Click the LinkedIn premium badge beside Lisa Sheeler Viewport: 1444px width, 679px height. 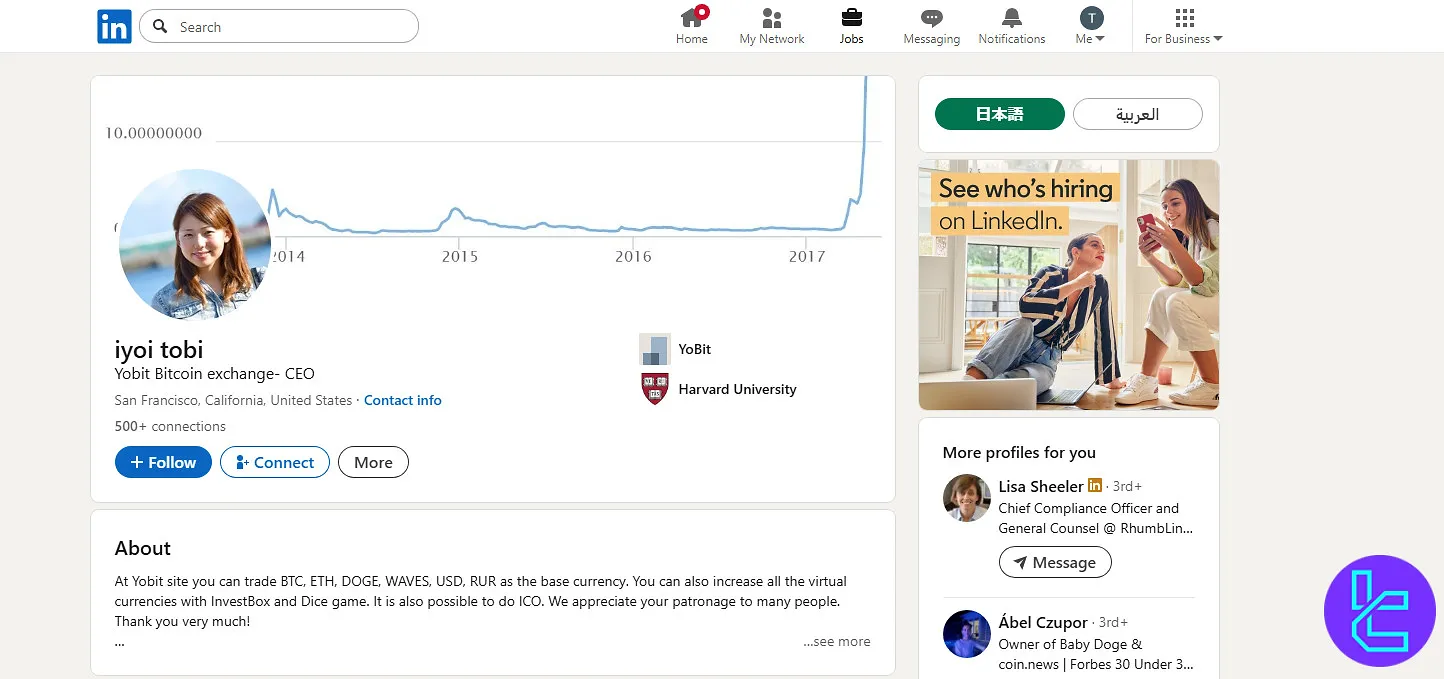click(1095, 486)
